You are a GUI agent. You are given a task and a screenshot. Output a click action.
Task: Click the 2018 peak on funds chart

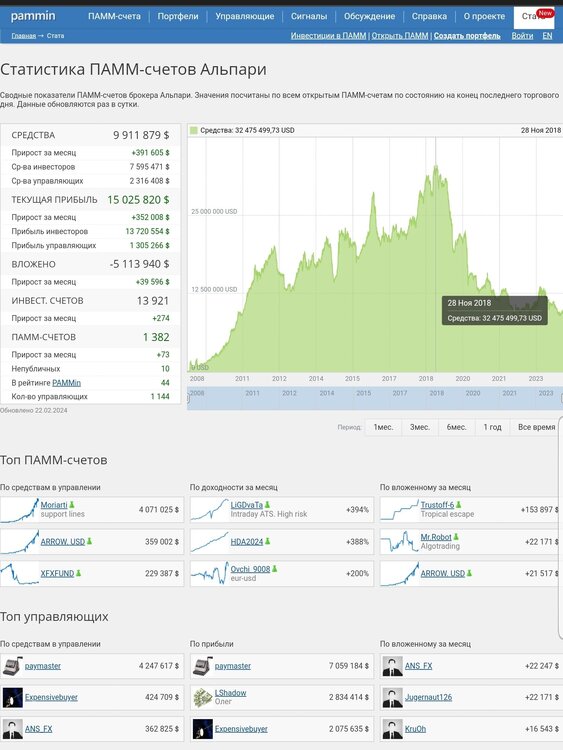tap(436, 166)
